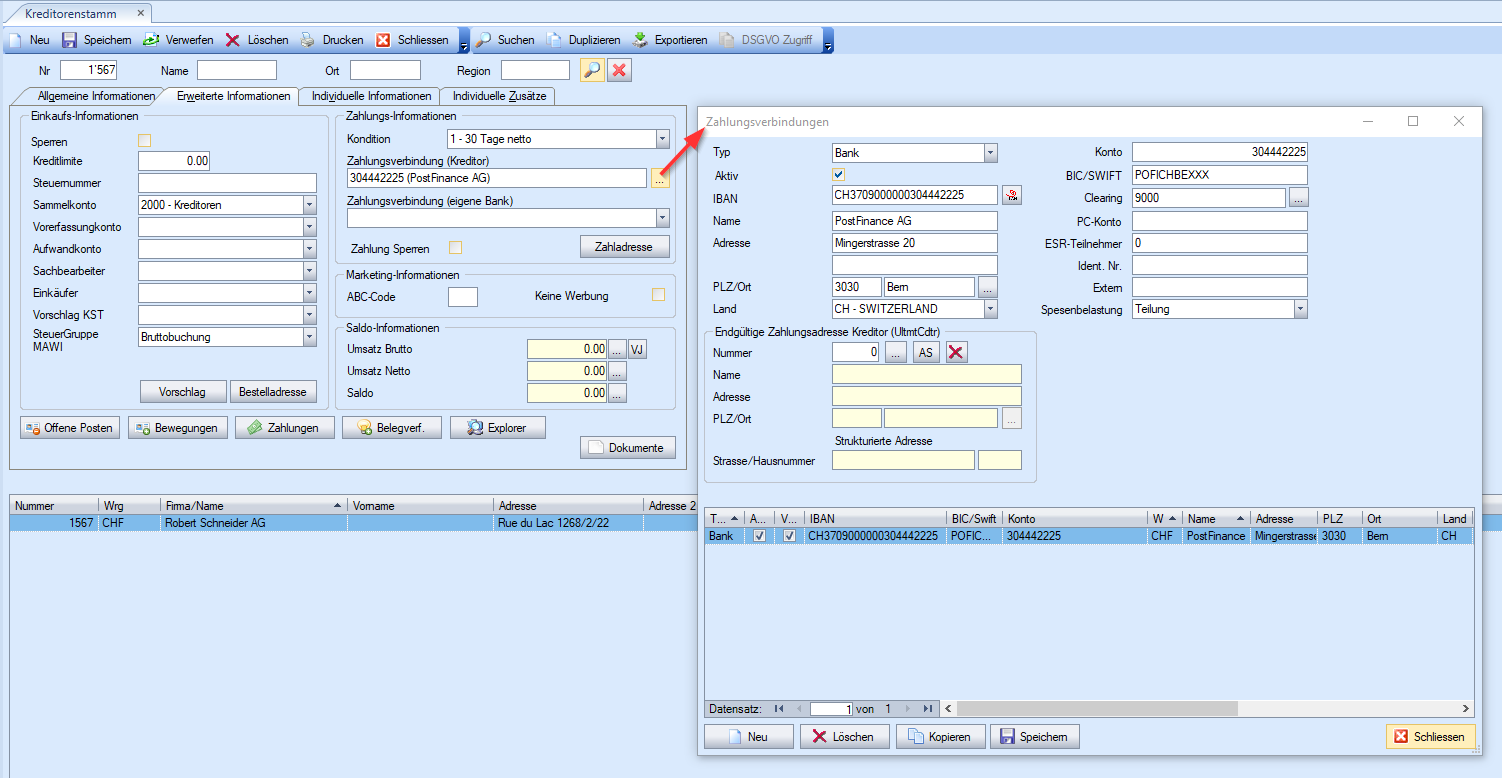Image resolution: width=1502 pixels, height=778 pixels.
Task: Click the Verwerfen toolbar icon
Action: pyautogui.click(x=151, y=40)
